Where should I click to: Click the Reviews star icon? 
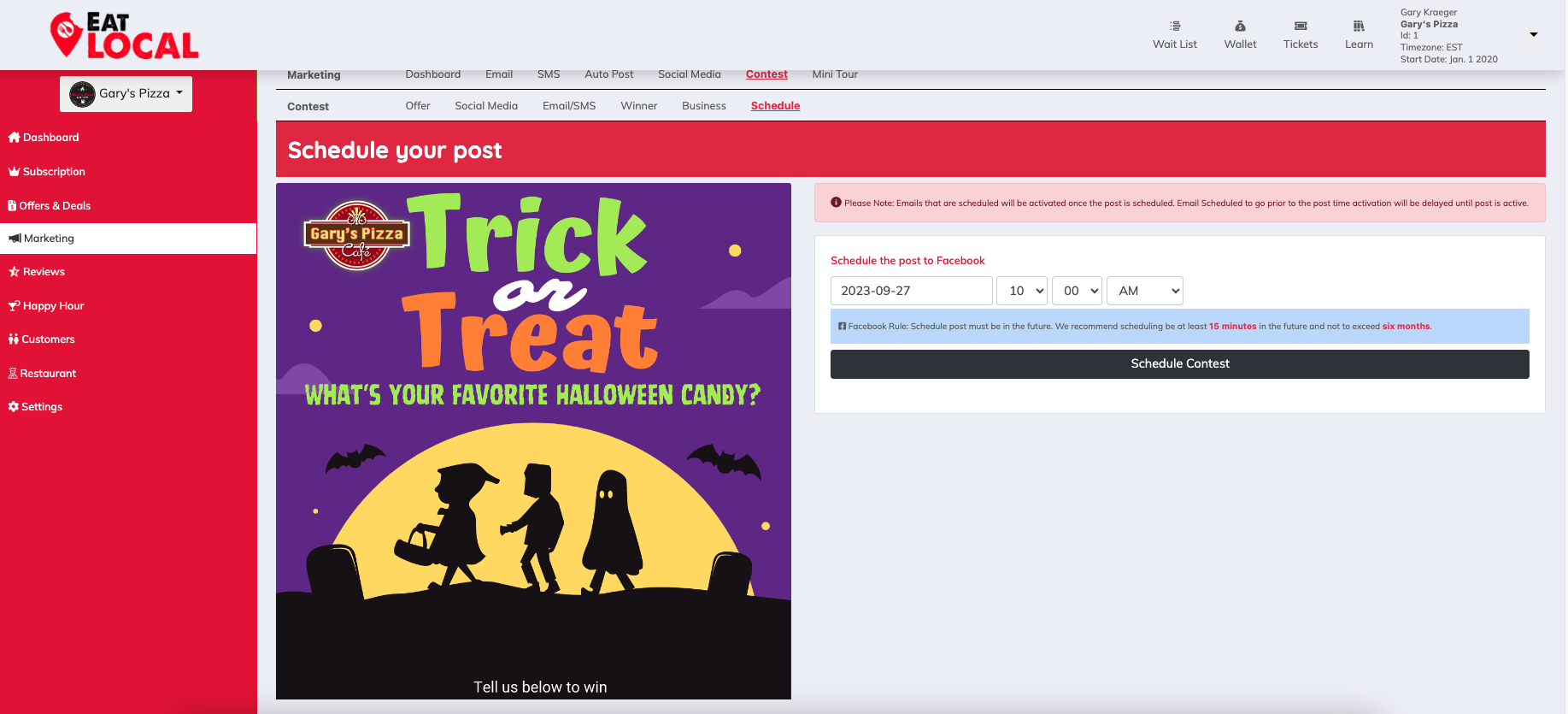tap(14, 272)
